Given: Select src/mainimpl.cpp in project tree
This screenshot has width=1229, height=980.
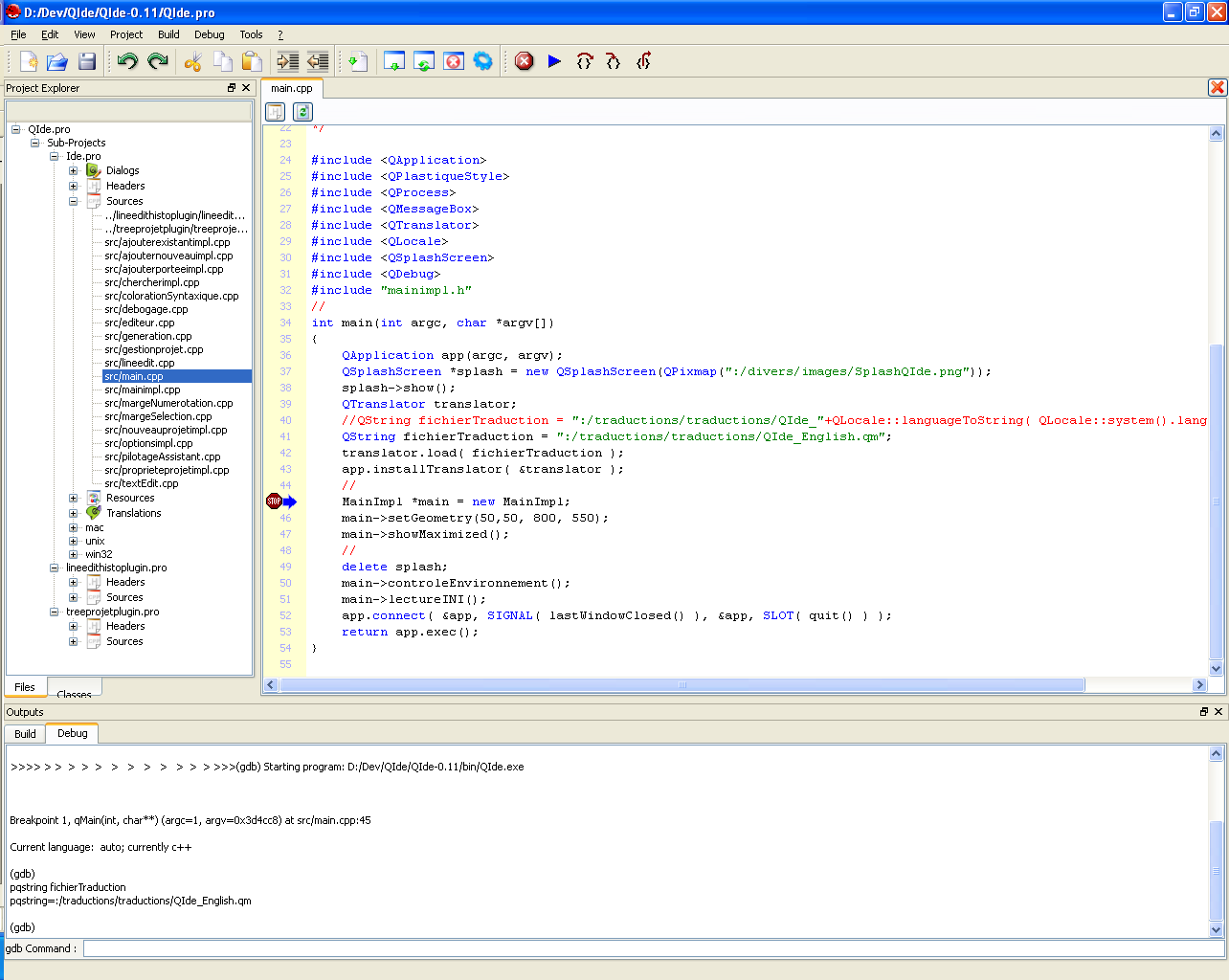Looking at the screenshot, I should (x=143, y=390).
